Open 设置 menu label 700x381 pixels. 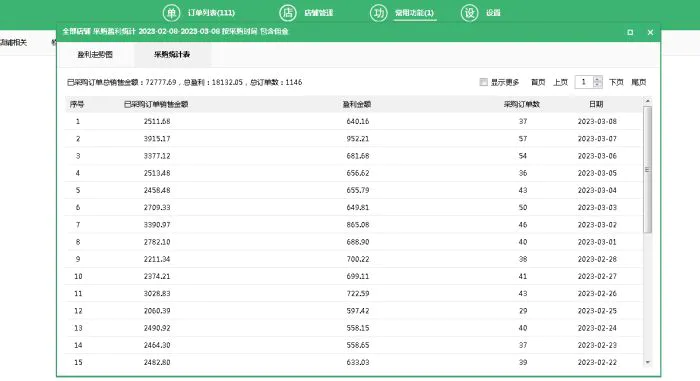click(493, 13)
